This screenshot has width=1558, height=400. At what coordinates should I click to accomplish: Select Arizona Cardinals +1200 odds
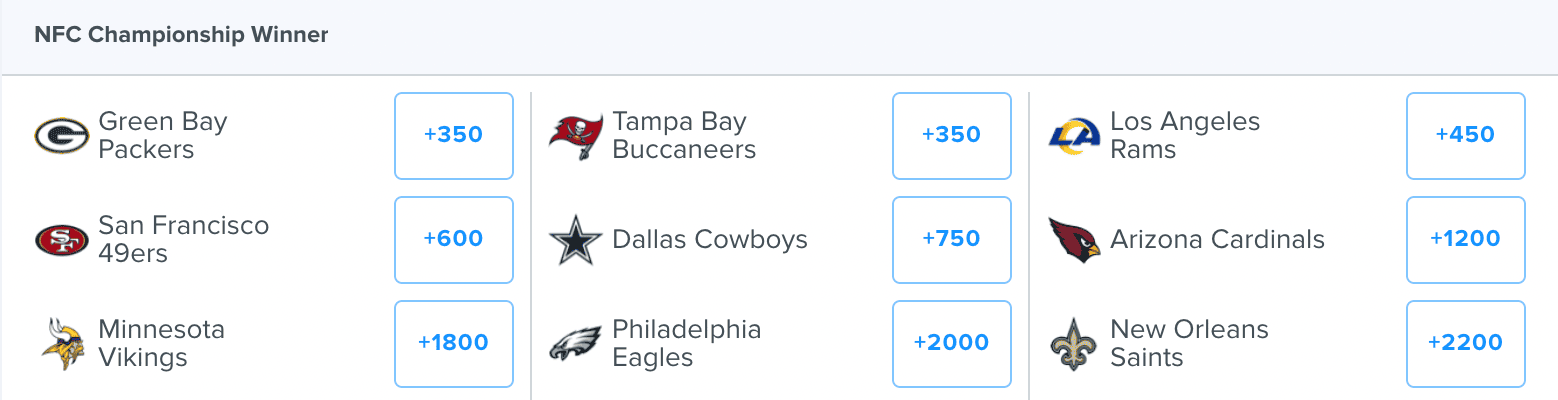(1466, 239)
